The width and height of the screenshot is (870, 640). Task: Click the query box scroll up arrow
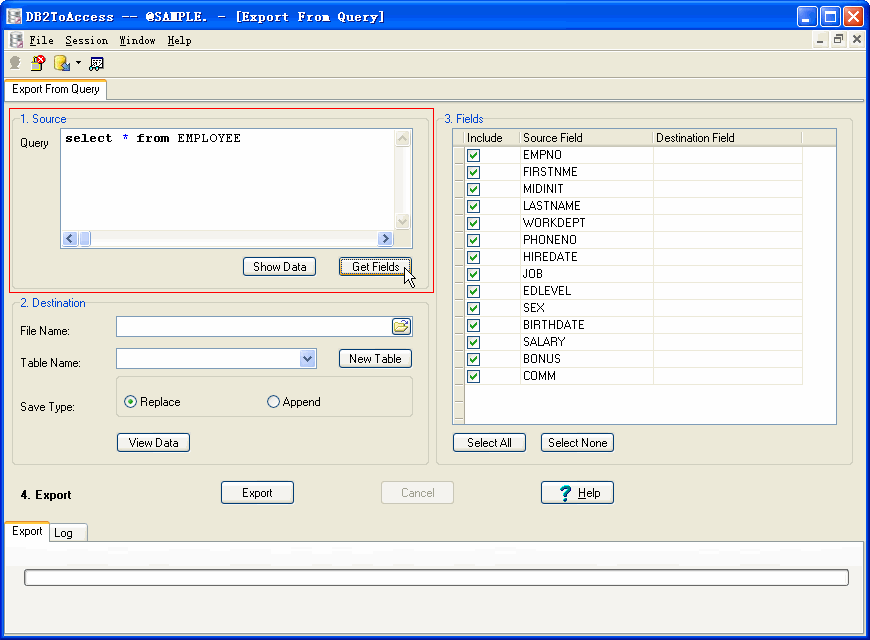403,138
